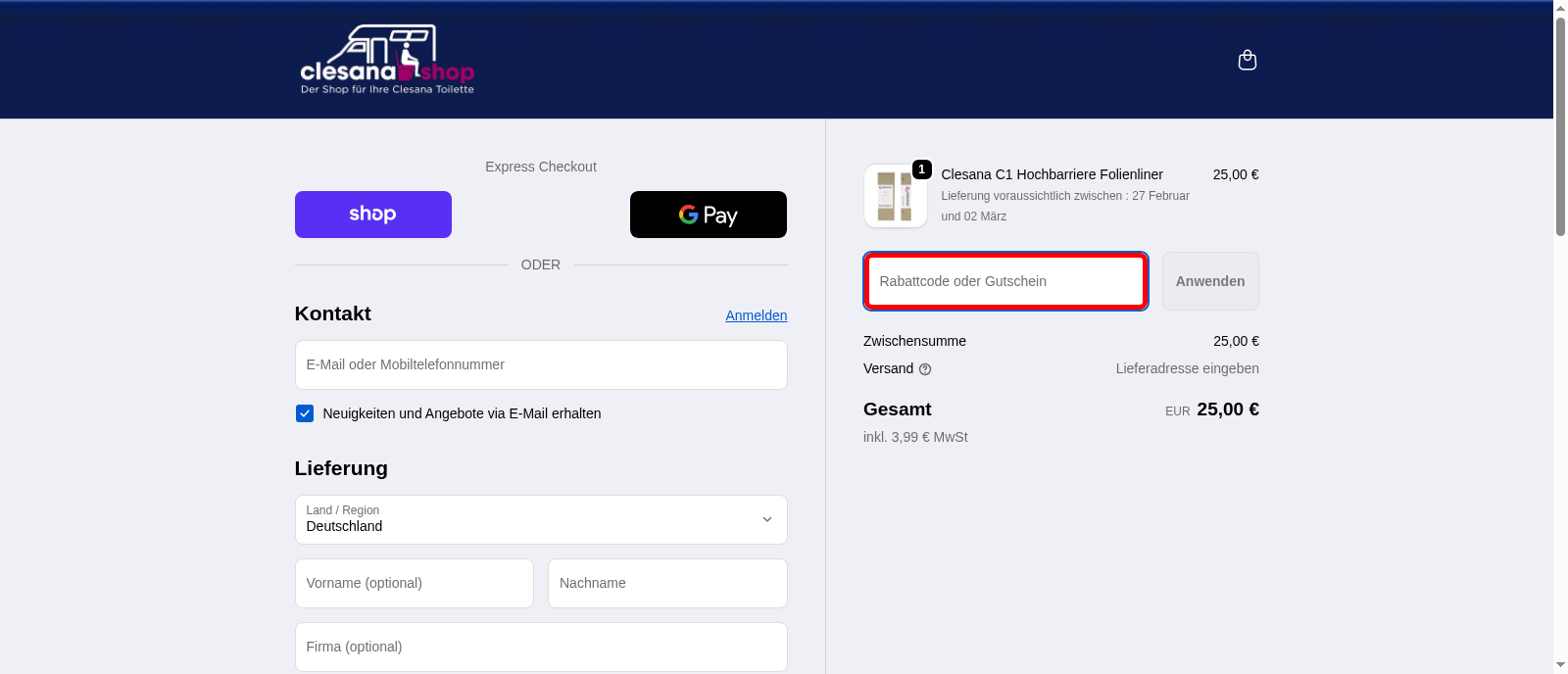
Task: Click the Anwenden discount button
Action: click(x=1210, y=281)
